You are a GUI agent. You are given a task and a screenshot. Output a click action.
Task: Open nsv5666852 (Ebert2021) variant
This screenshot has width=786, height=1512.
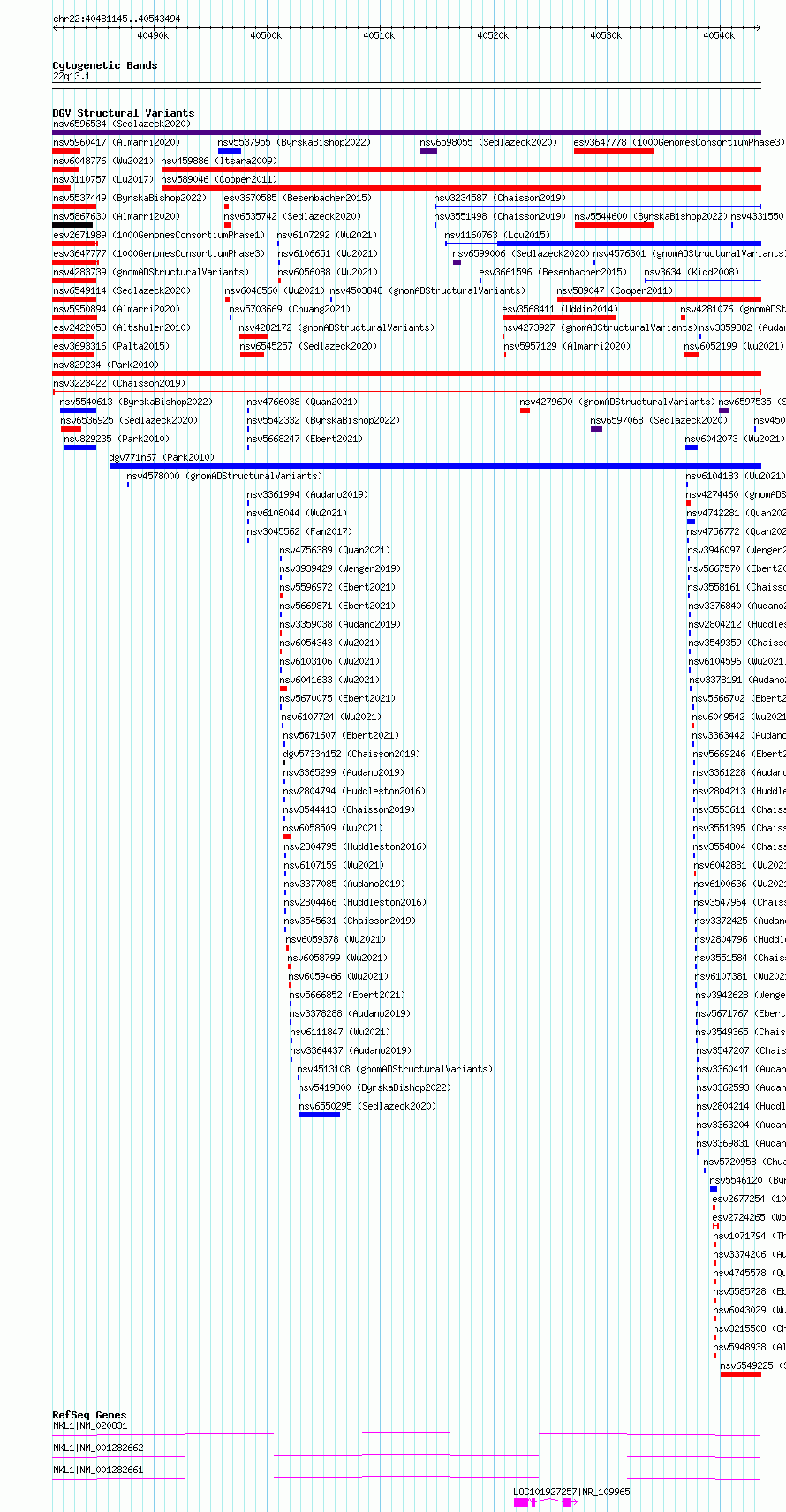click(x=347, y=995)
